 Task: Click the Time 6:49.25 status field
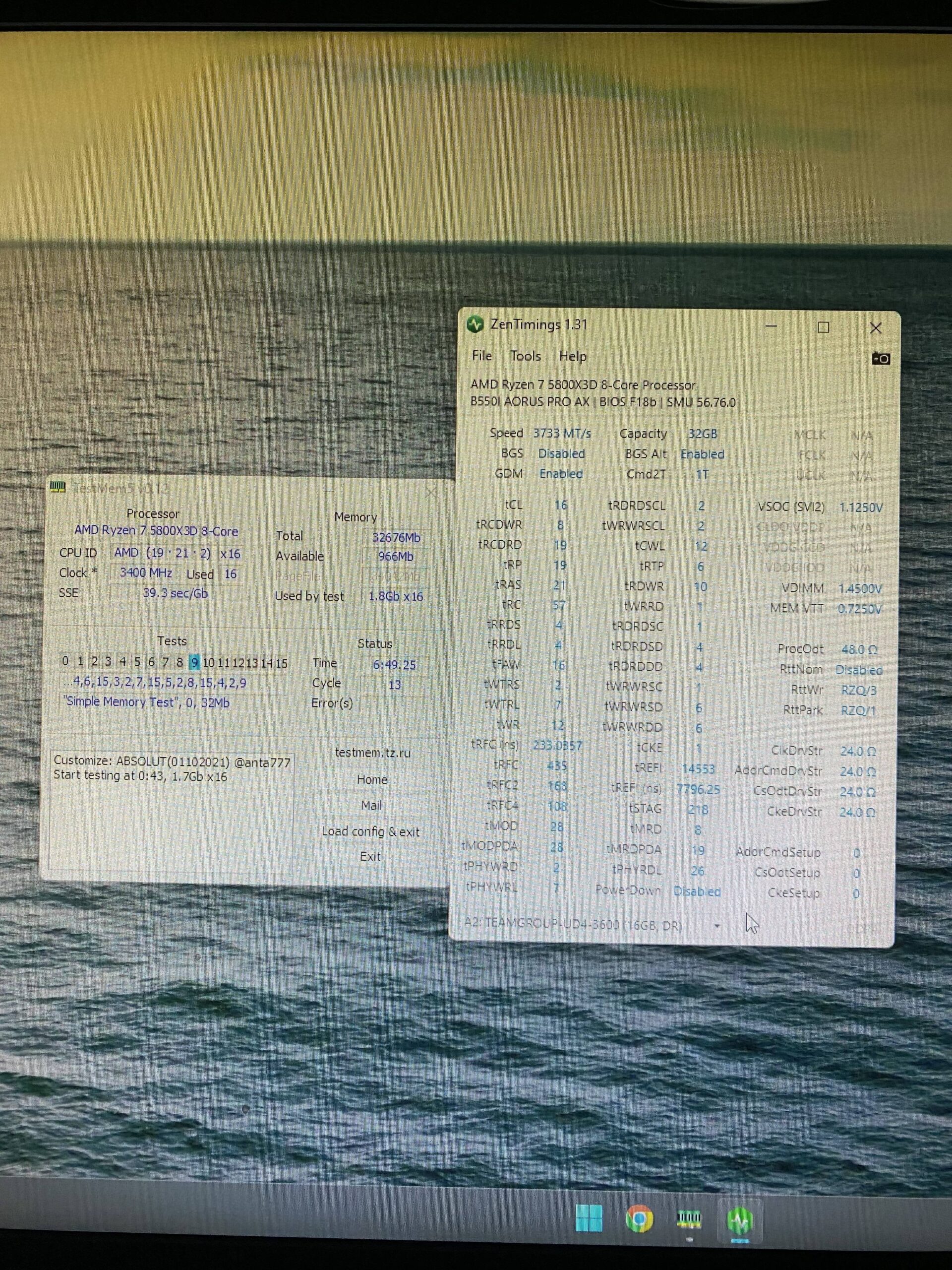click(394, 664)
